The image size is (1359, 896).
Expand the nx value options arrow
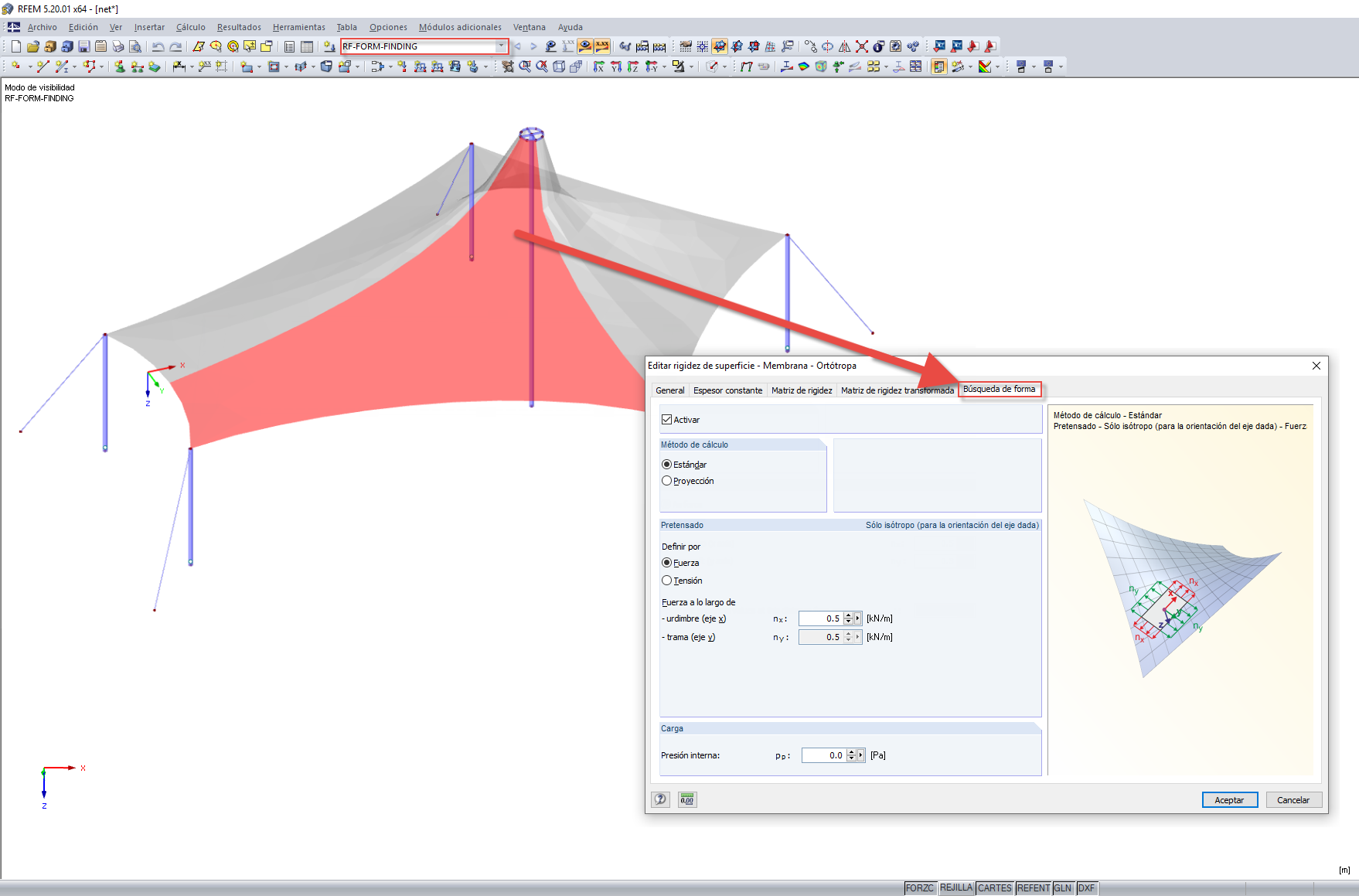[858, 618]
